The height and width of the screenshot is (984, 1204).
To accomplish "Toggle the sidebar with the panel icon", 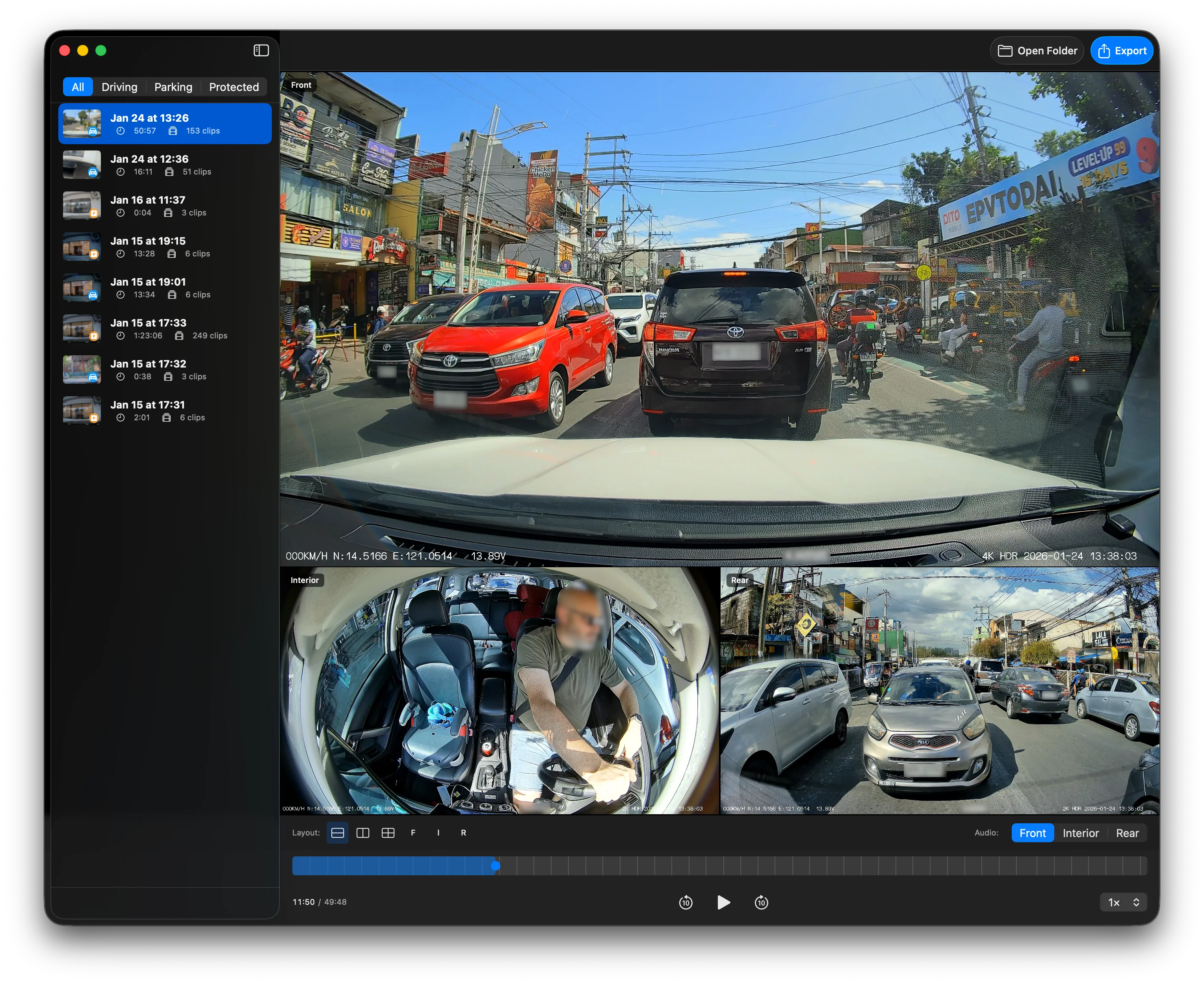I will pos(261,50).
